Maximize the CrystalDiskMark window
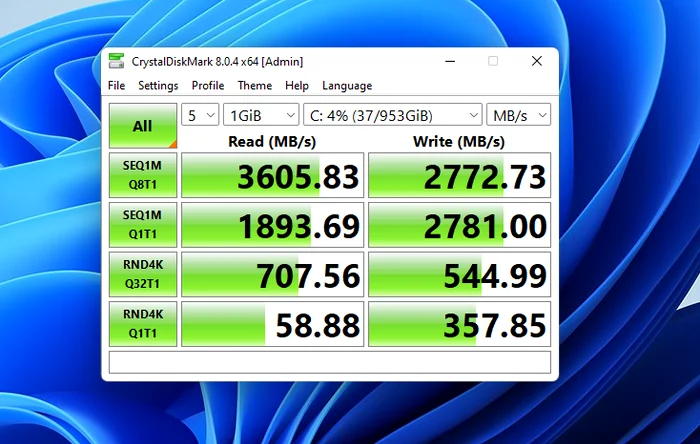 click(x=493, y=61)
